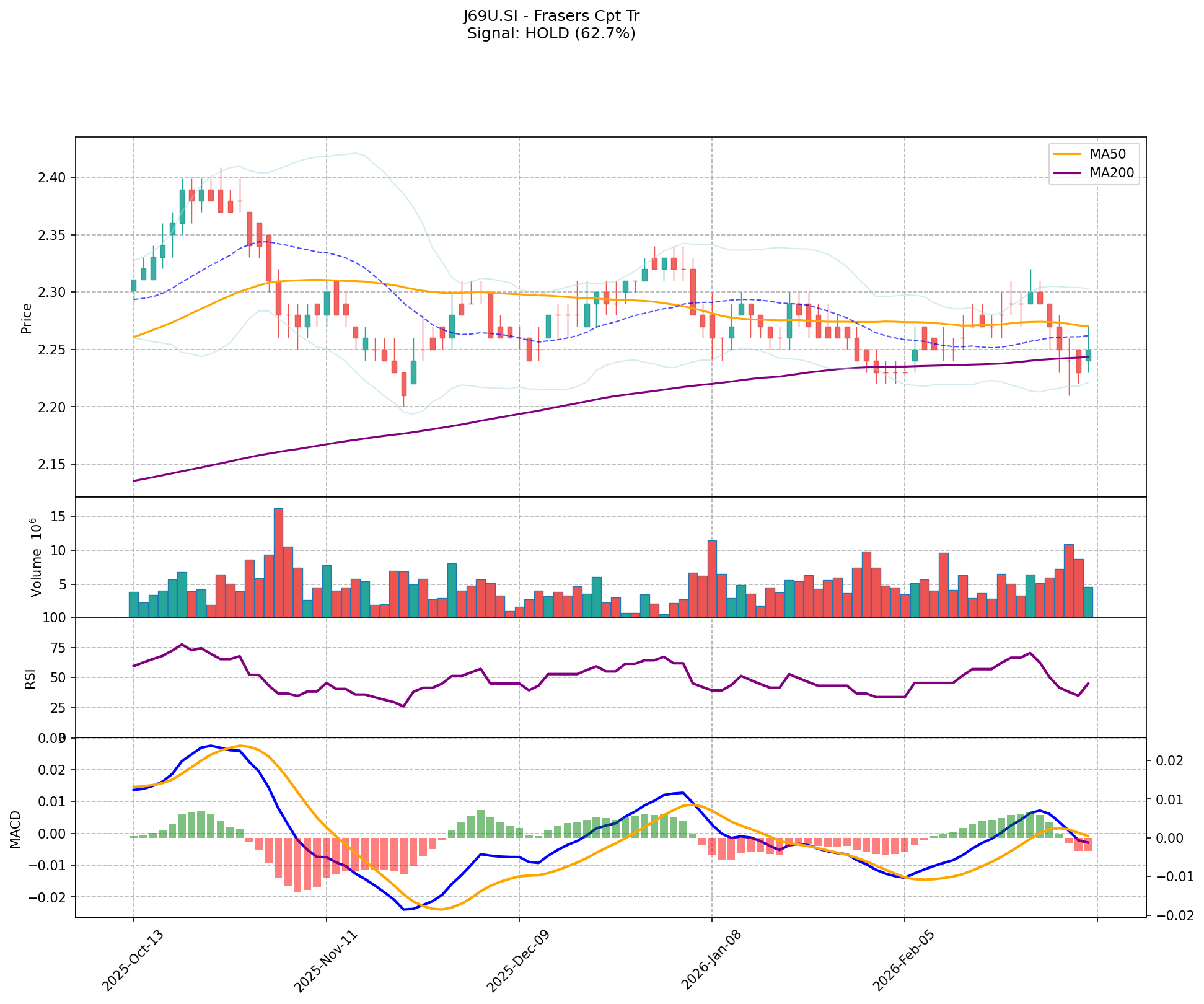Click the Price y-axis label
Viewport: 1204px width, 1004px height.
[x=26, y=319]
